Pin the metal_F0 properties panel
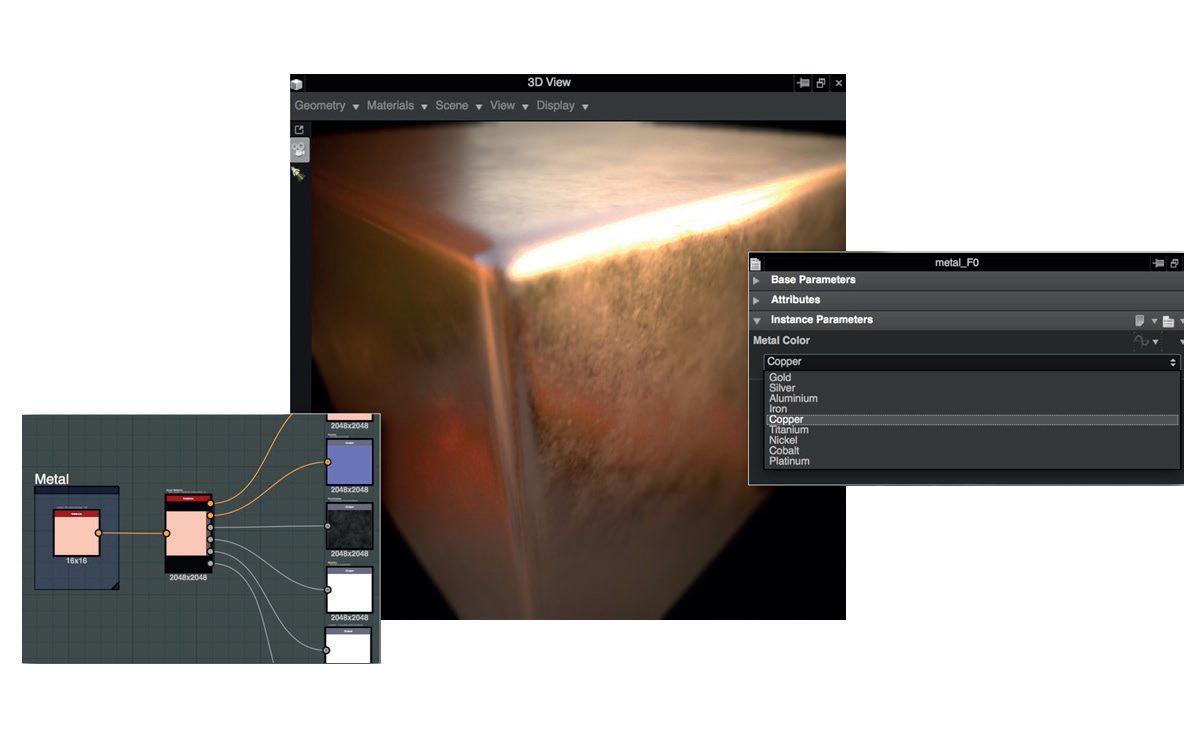The height and width of the screenshot is (750, 1200). (x=1158, y=263)
